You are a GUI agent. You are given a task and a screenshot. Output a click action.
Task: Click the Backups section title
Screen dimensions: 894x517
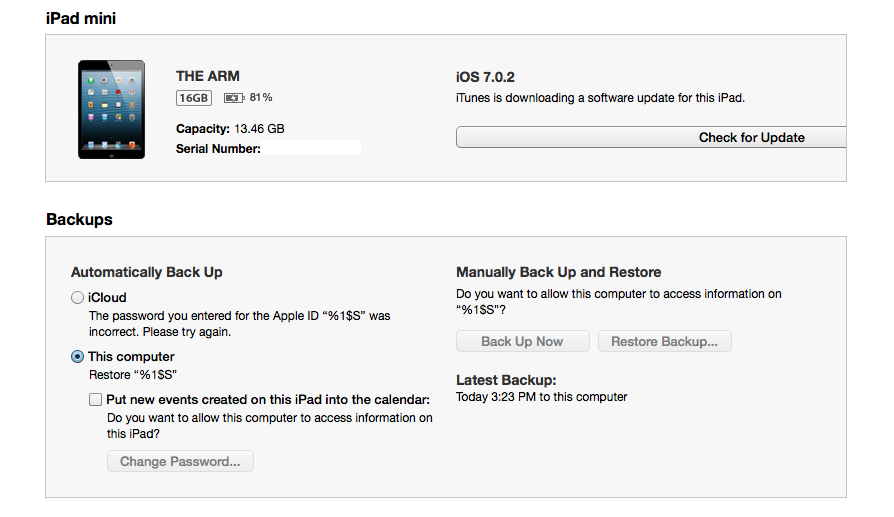(x=79, y=219)
